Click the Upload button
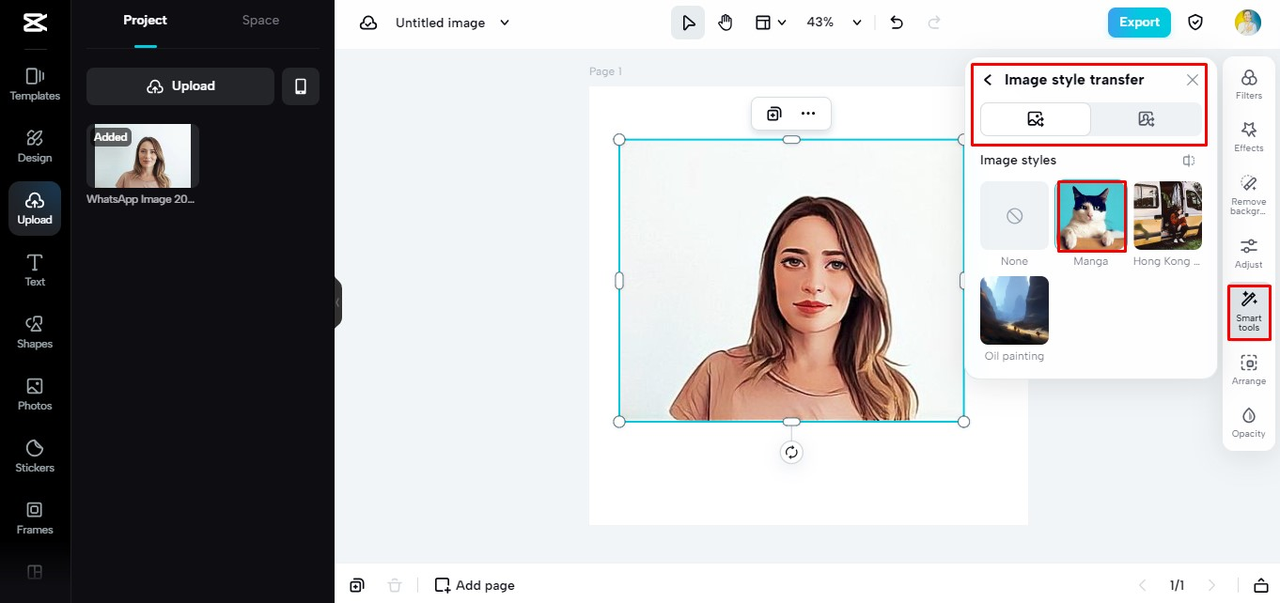 pyautogui.click(x=180, y=86)
